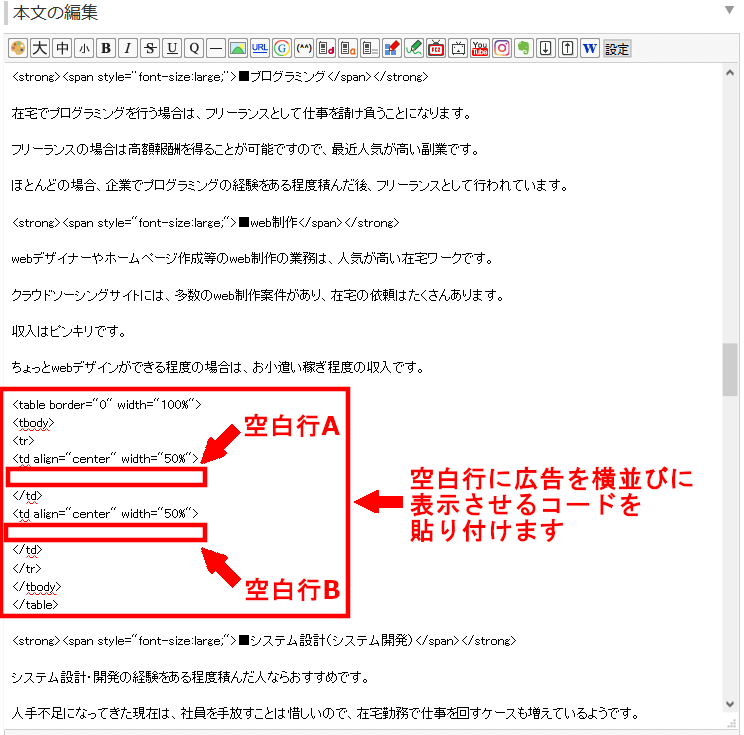Click in blank line A after first td
The image size is (744, 735).
point(107,477)
